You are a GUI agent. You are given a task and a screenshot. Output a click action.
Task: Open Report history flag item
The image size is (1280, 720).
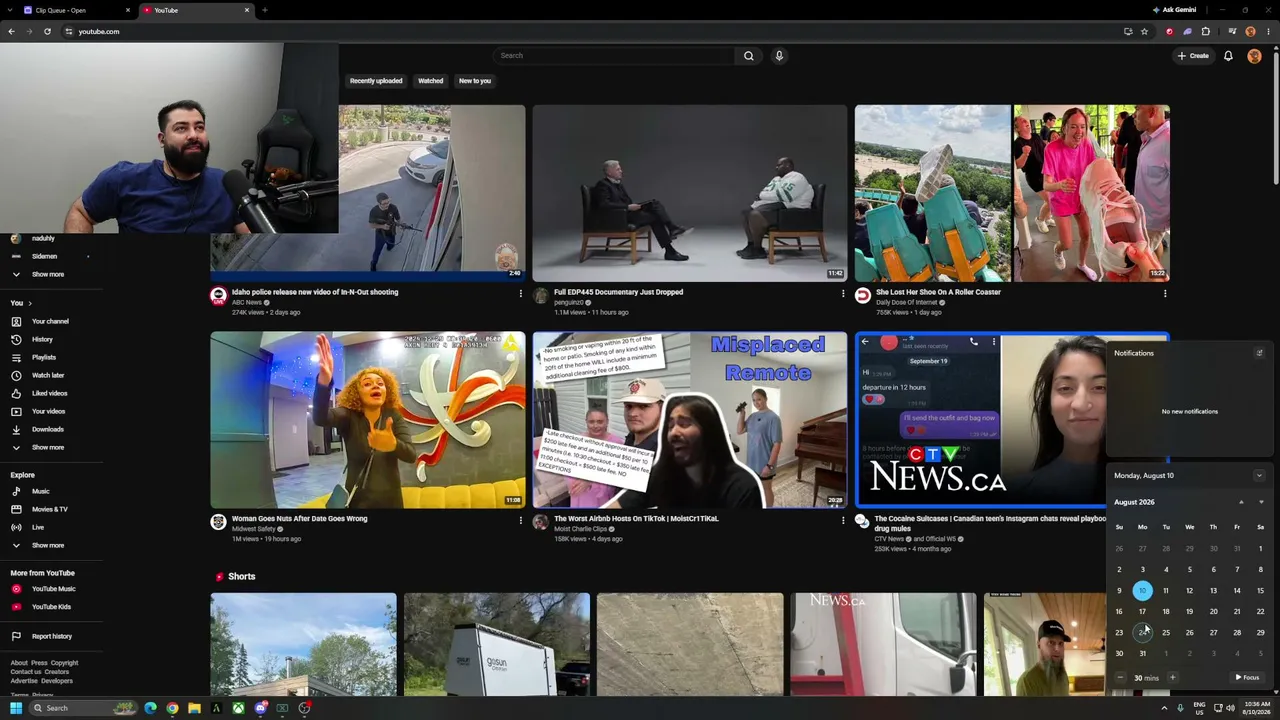click(52, 636)
